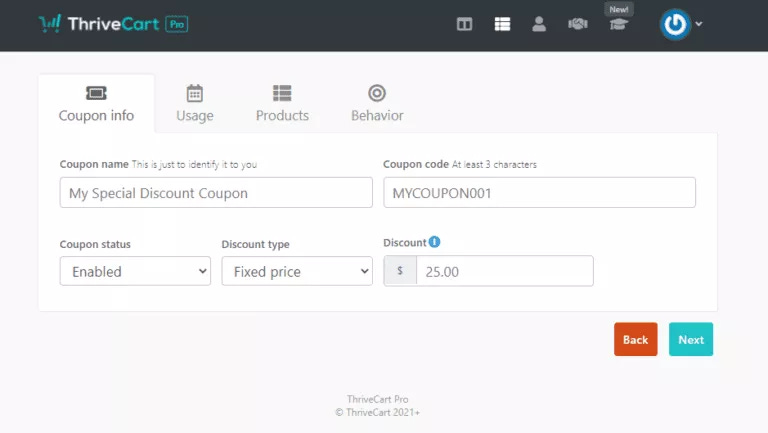Switch to the Behavior tab
Screen dimensions: 768x433
pyautogui.click(x=377, y=103)
